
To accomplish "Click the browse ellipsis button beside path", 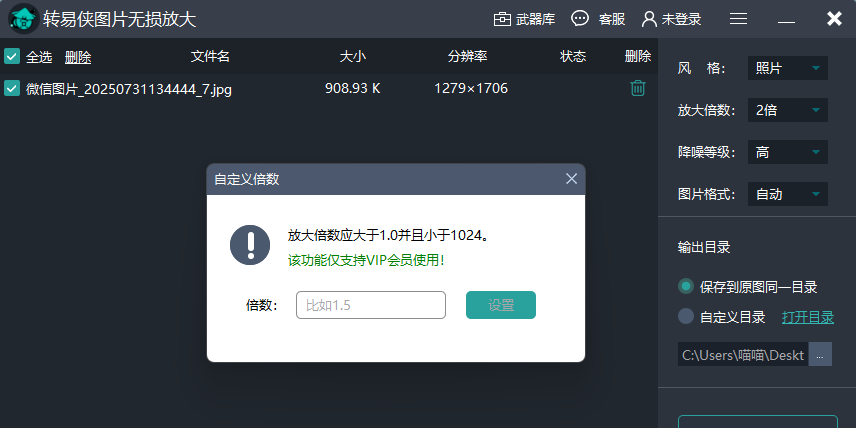I will point(820,354).
